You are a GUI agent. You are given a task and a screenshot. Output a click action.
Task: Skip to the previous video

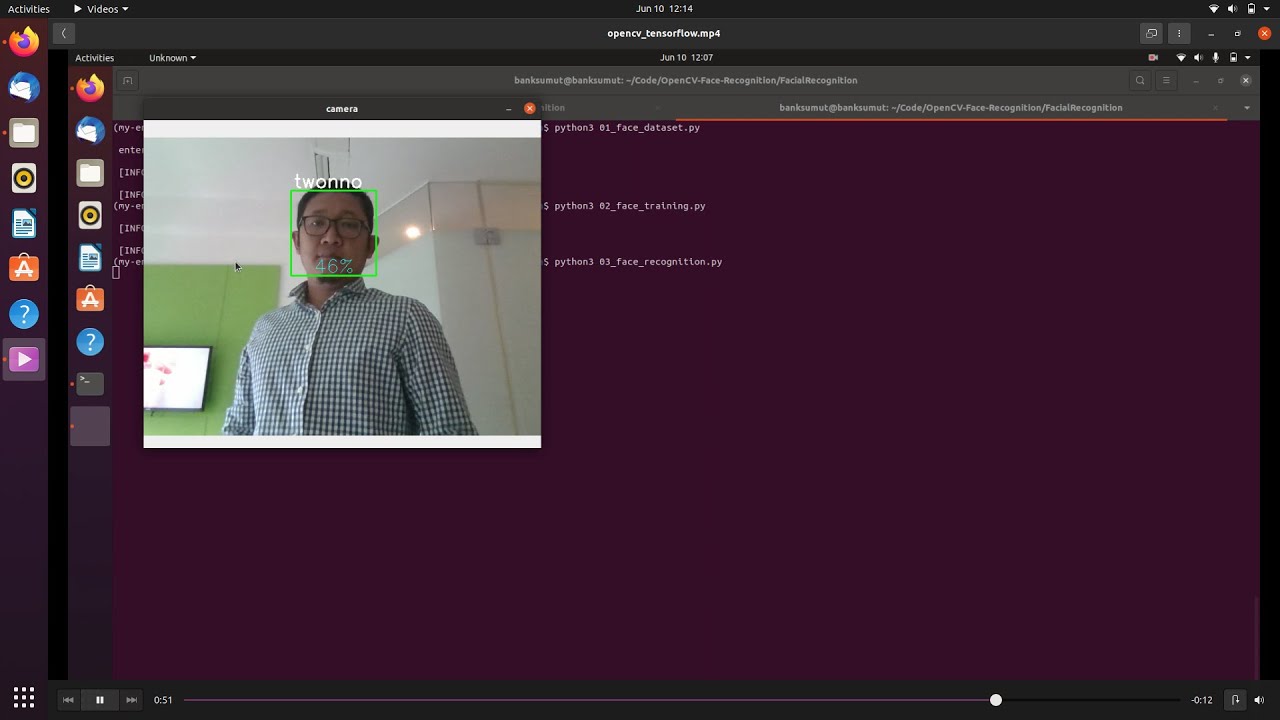coord(68,700)
